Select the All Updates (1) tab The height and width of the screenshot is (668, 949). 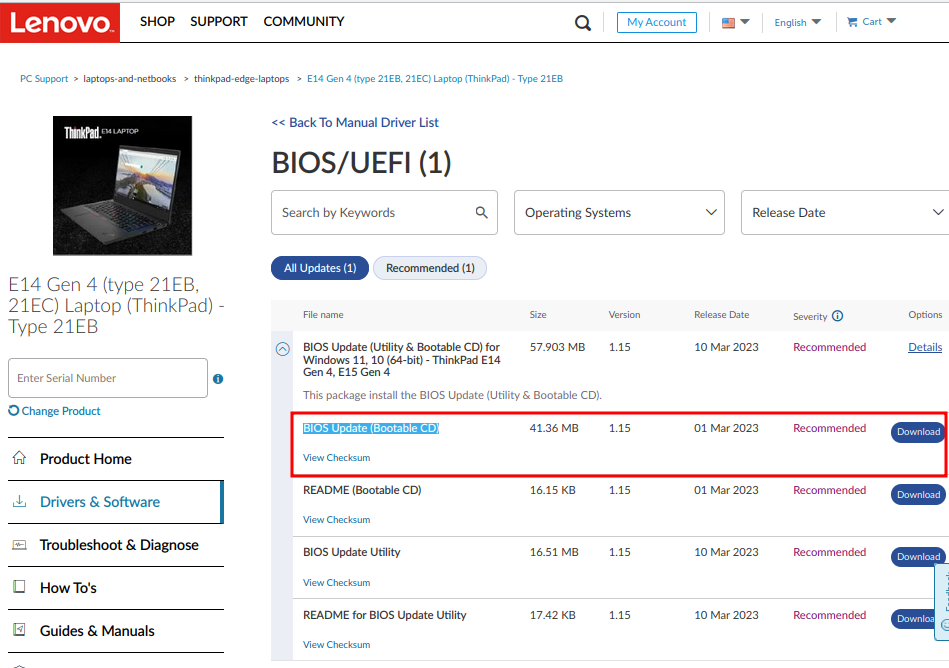pyautogui.click(x=320, y=268)
